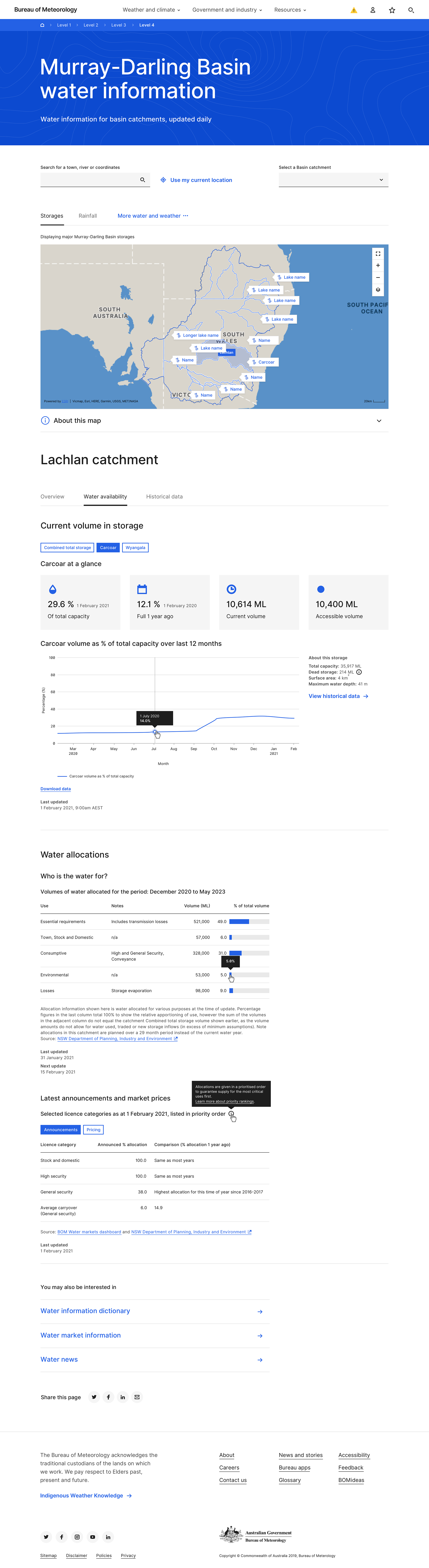Image resolution: width=429 pixels, height=1568 pixels.
Task: Open footer LinkedIn social icon
Action: point(108,1537)
